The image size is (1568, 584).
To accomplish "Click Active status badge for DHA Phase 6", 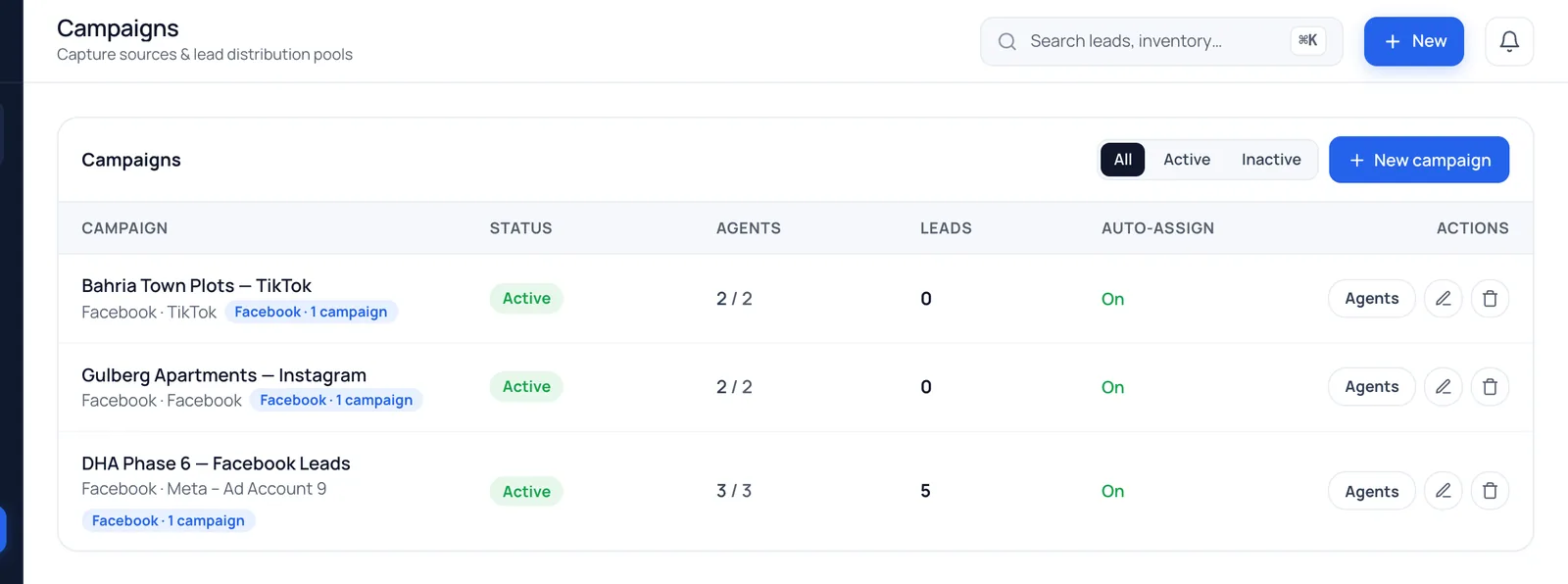I will [526, 491].
